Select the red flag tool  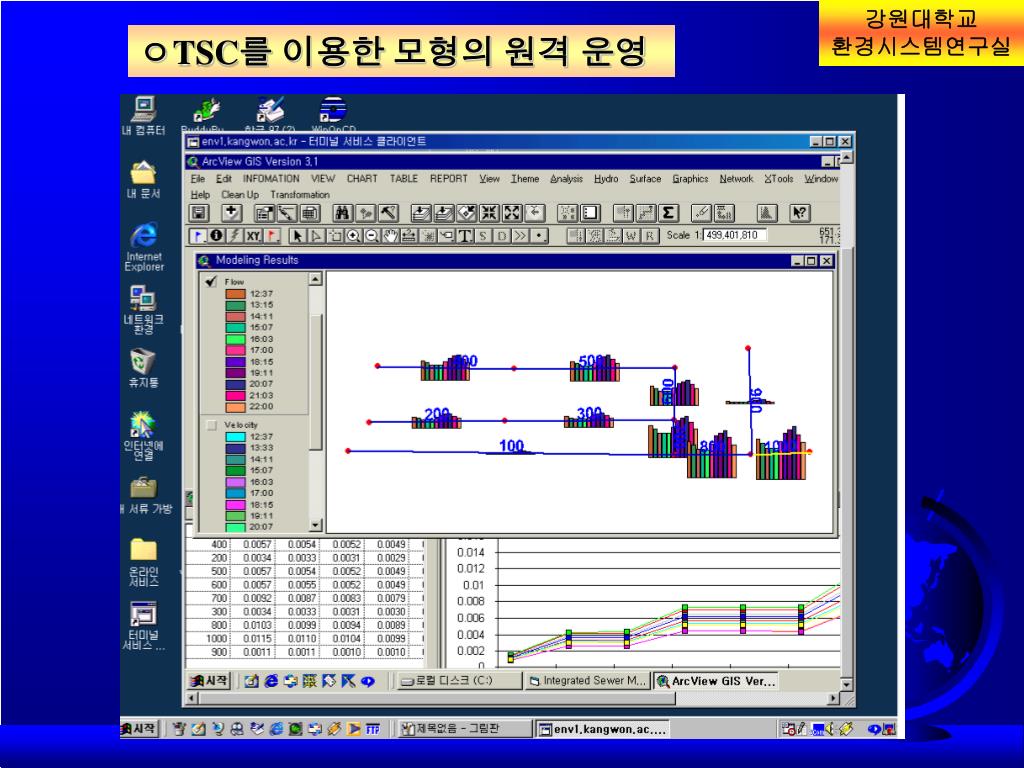point(271,236)
